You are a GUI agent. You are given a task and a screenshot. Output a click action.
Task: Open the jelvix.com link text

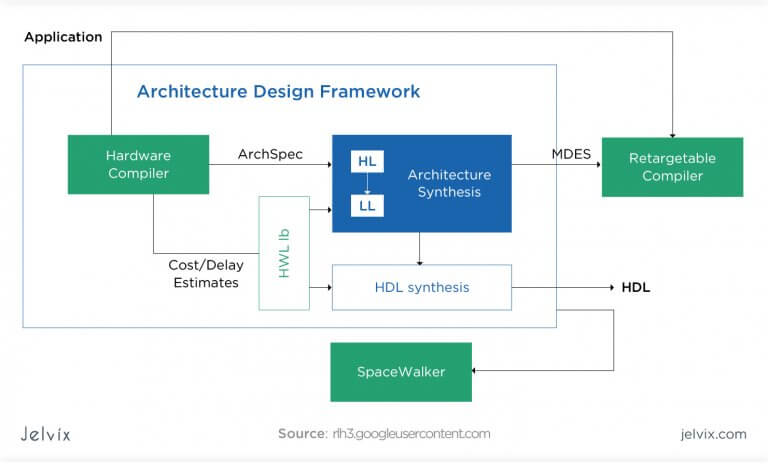(713, 434)
